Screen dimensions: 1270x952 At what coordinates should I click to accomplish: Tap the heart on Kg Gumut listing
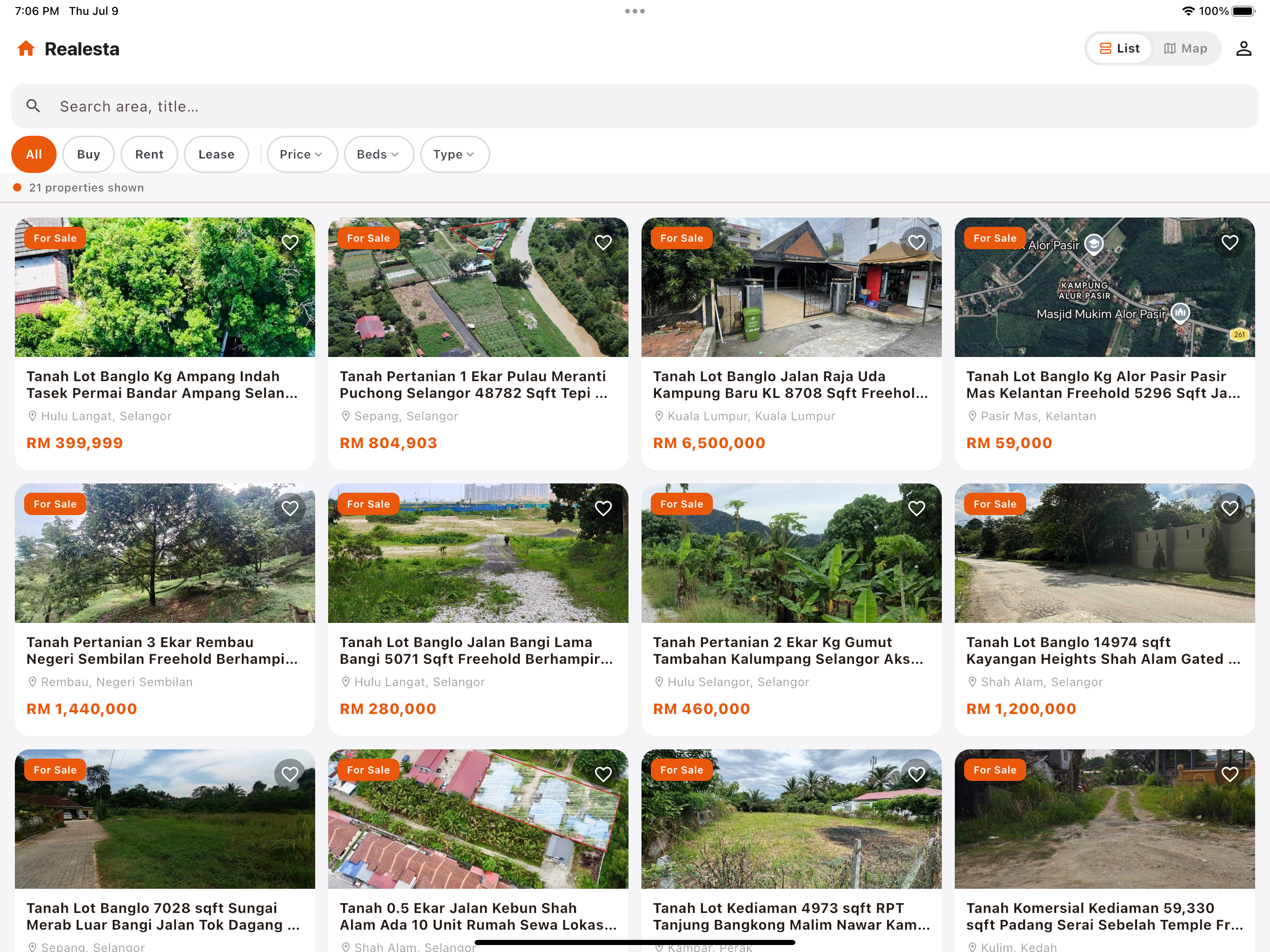click(916, 508)
